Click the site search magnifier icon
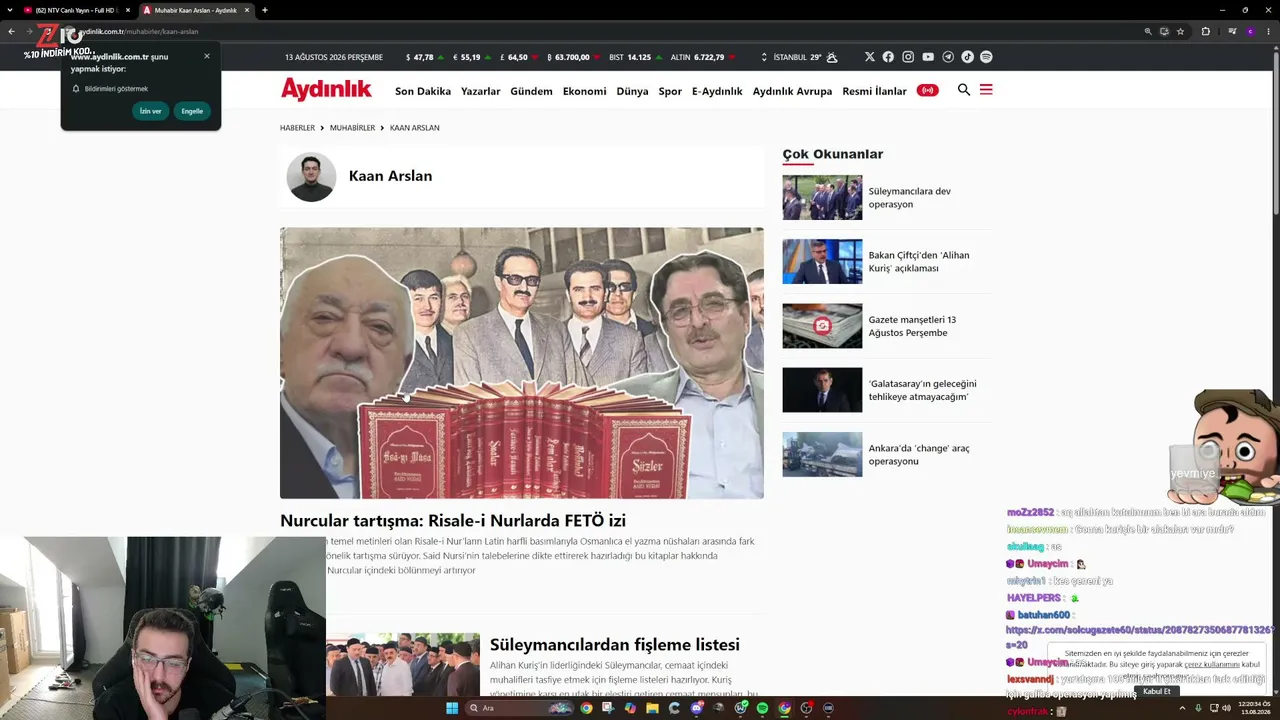1280x720 pixels. pyautogui.click(x=964, y=90)
